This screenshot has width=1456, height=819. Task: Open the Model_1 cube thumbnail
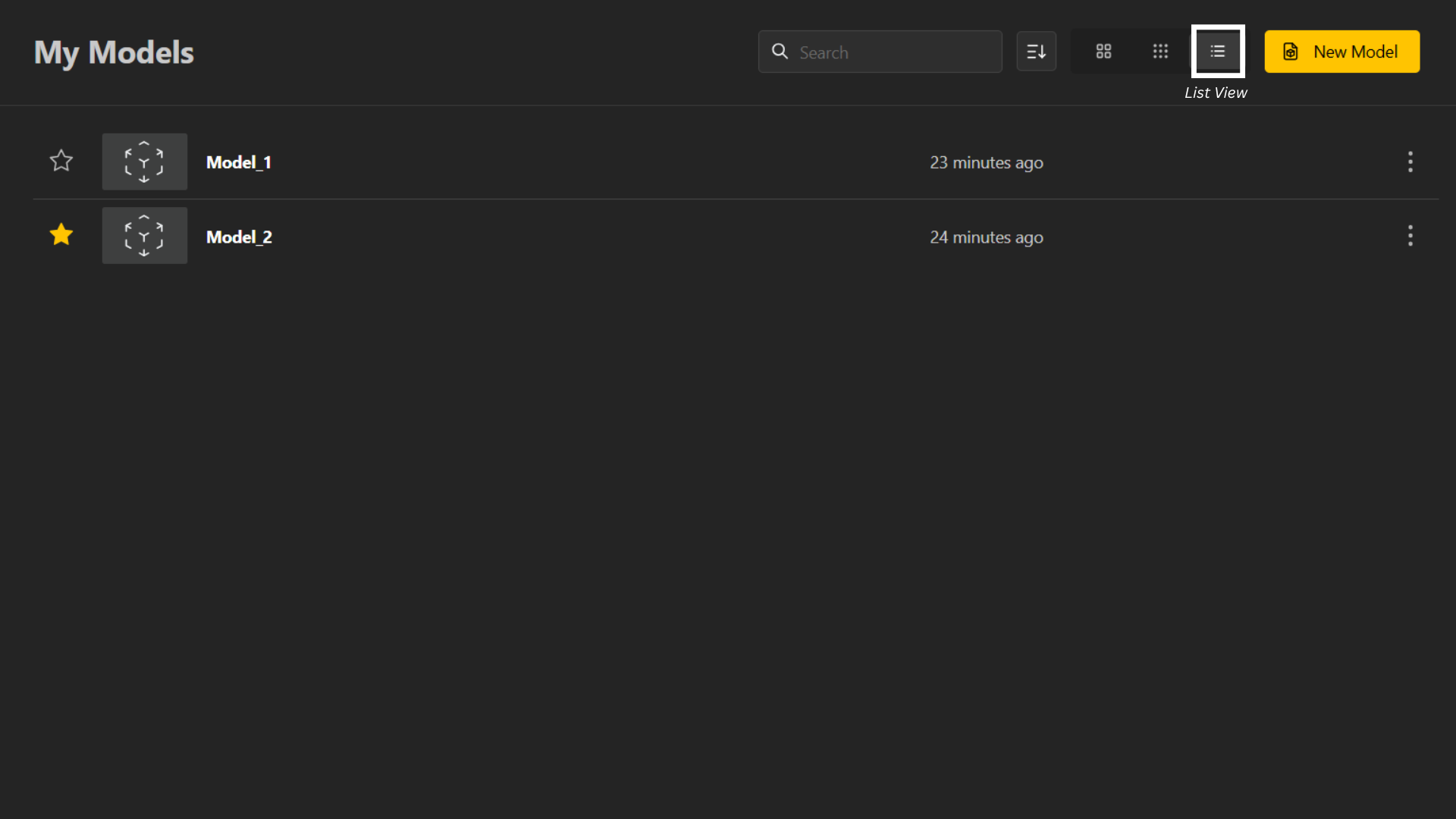tap(144, 162)
